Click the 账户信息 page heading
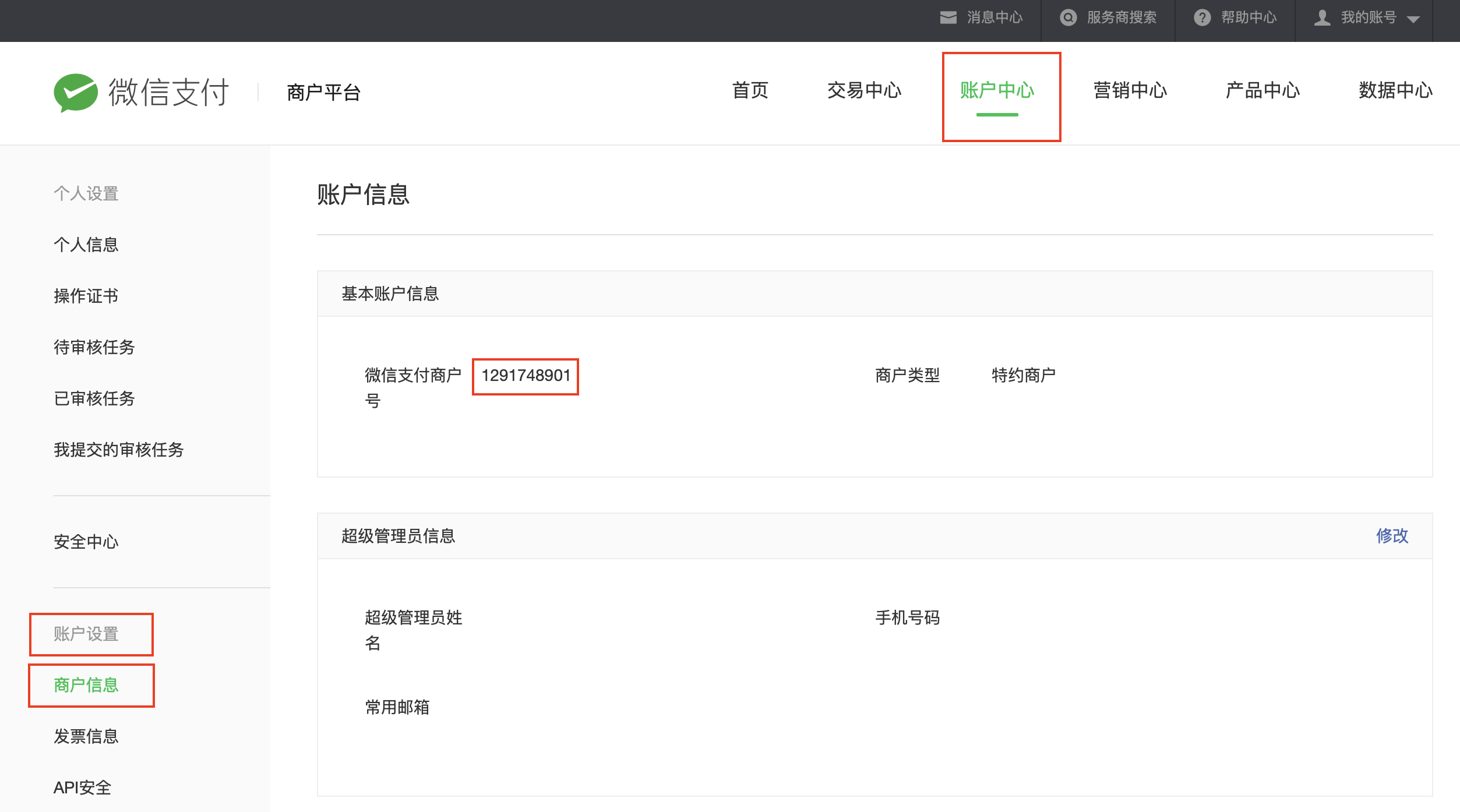The width and height of the screenshot is (1460, 812). pyautogui.click(x=363, y=195)
